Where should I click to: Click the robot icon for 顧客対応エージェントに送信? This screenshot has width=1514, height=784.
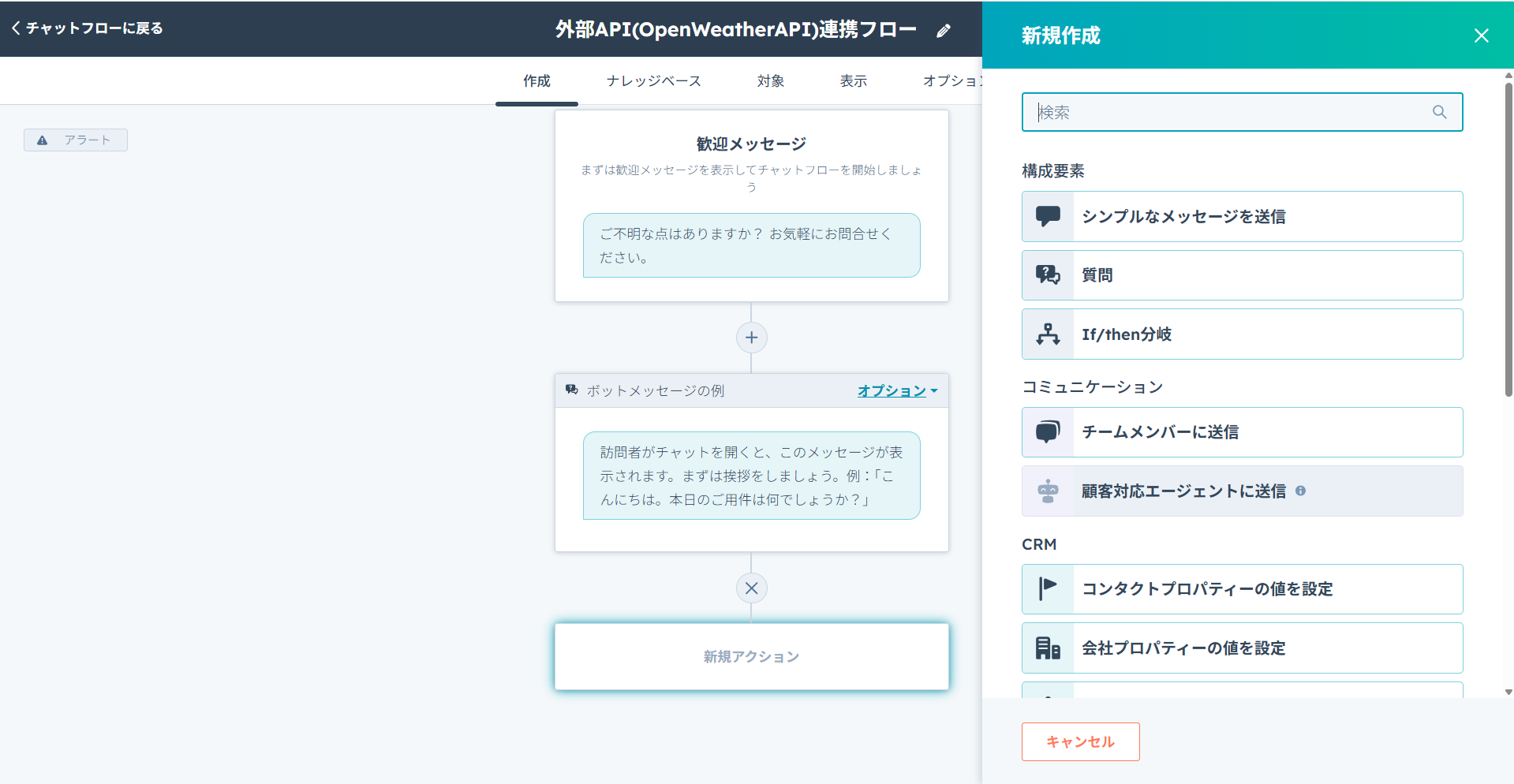[x=1048, y=491]
